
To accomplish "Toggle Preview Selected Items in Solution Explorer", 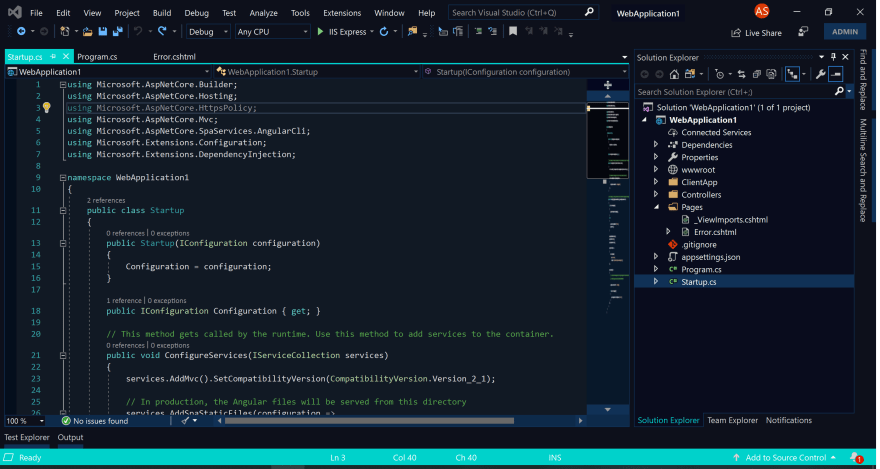I will pyautogui.click(x=836, y=74).
